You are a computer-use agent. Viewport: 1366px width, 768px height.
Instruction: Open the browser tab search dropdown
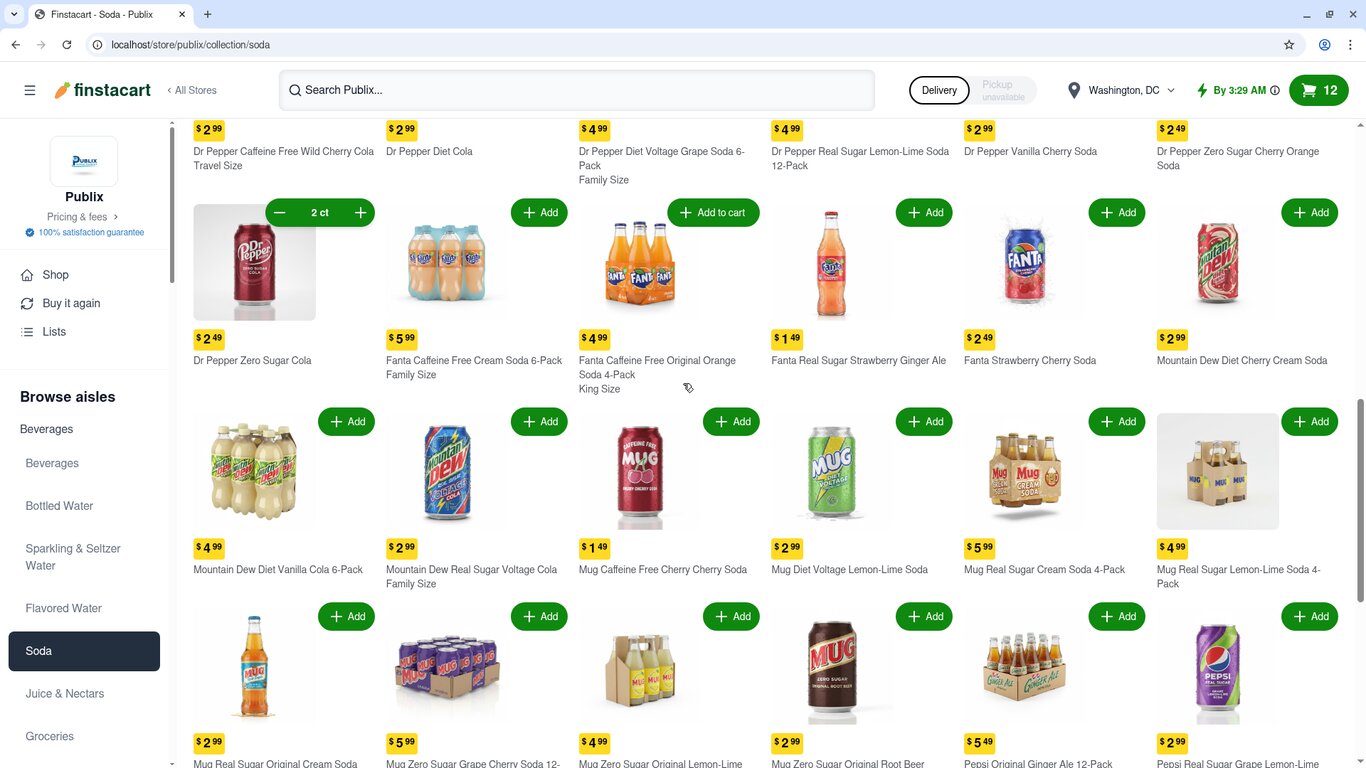point(14,14)
